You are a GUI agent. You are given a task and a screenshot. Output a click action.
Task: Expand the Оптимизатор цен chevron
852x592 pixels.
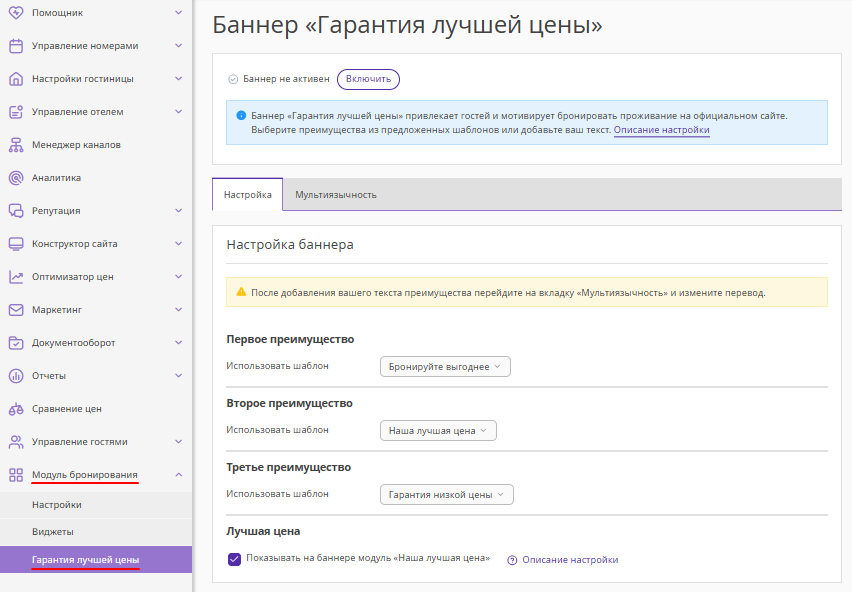click(x=178, y=276)
